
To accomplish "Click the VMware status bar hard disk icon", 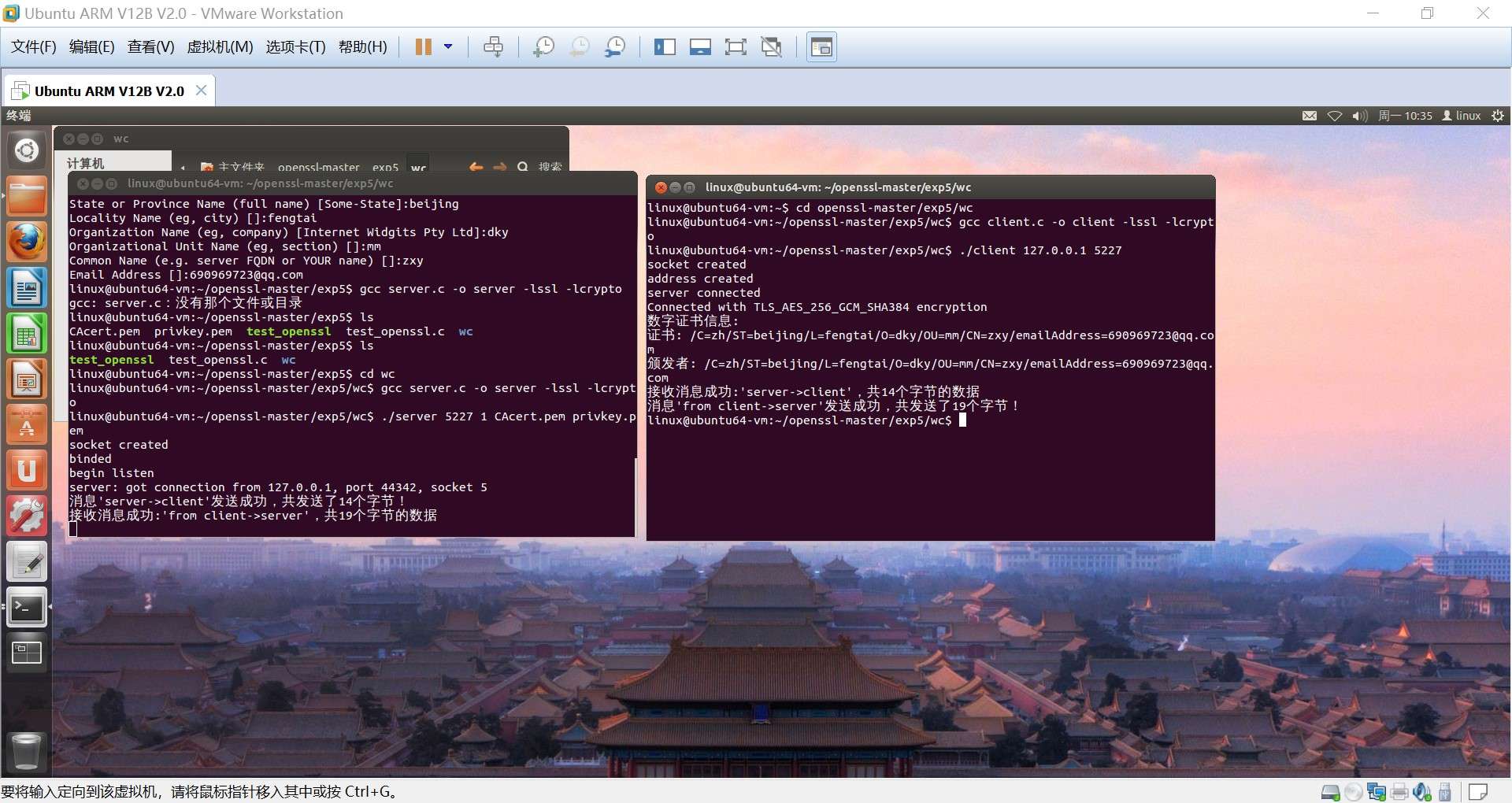I will point(1330,792).
